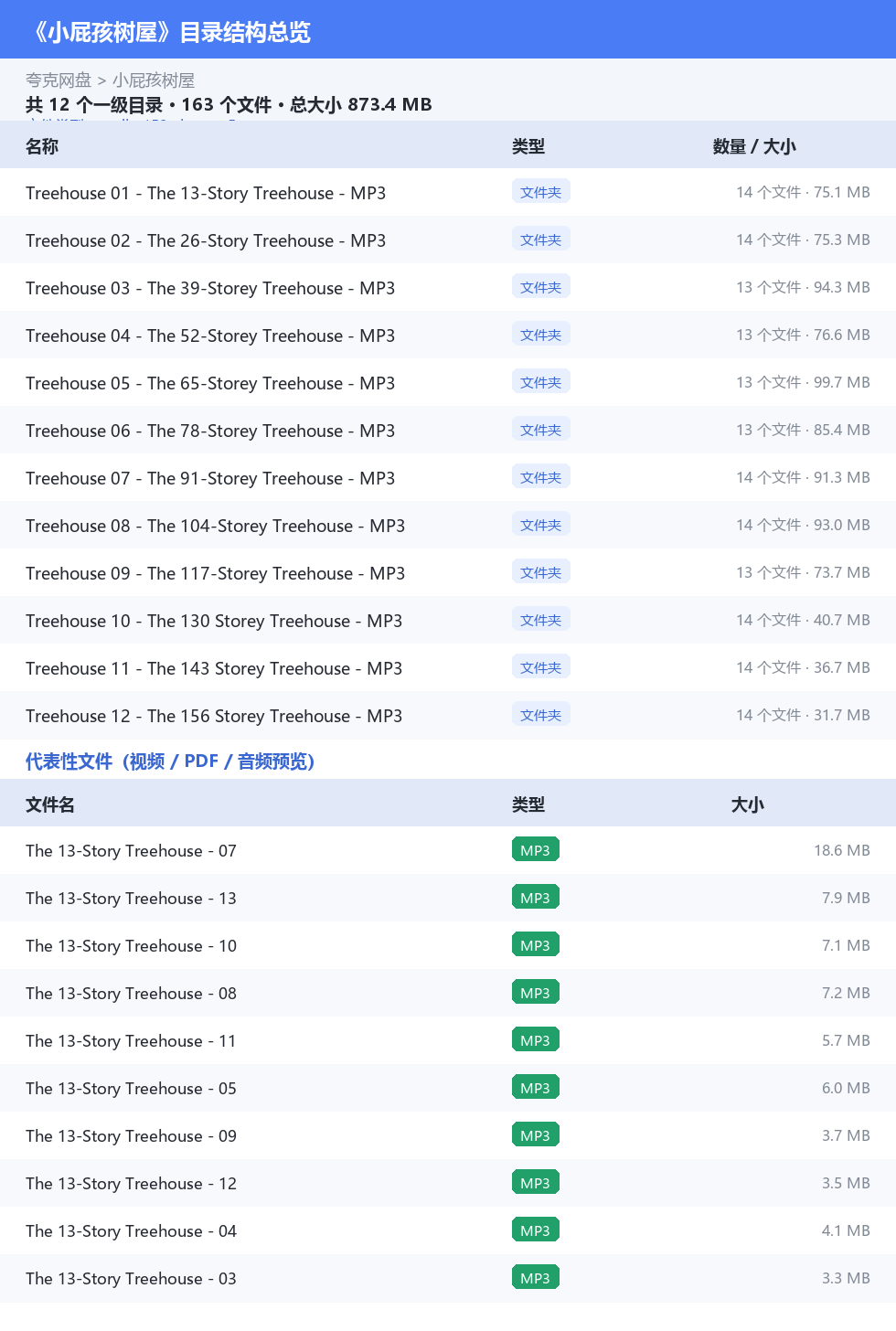896x1331 pixels.
Task: Click the 文件夹 badge for Treehouse 05
Action: [x=541, y=382]
